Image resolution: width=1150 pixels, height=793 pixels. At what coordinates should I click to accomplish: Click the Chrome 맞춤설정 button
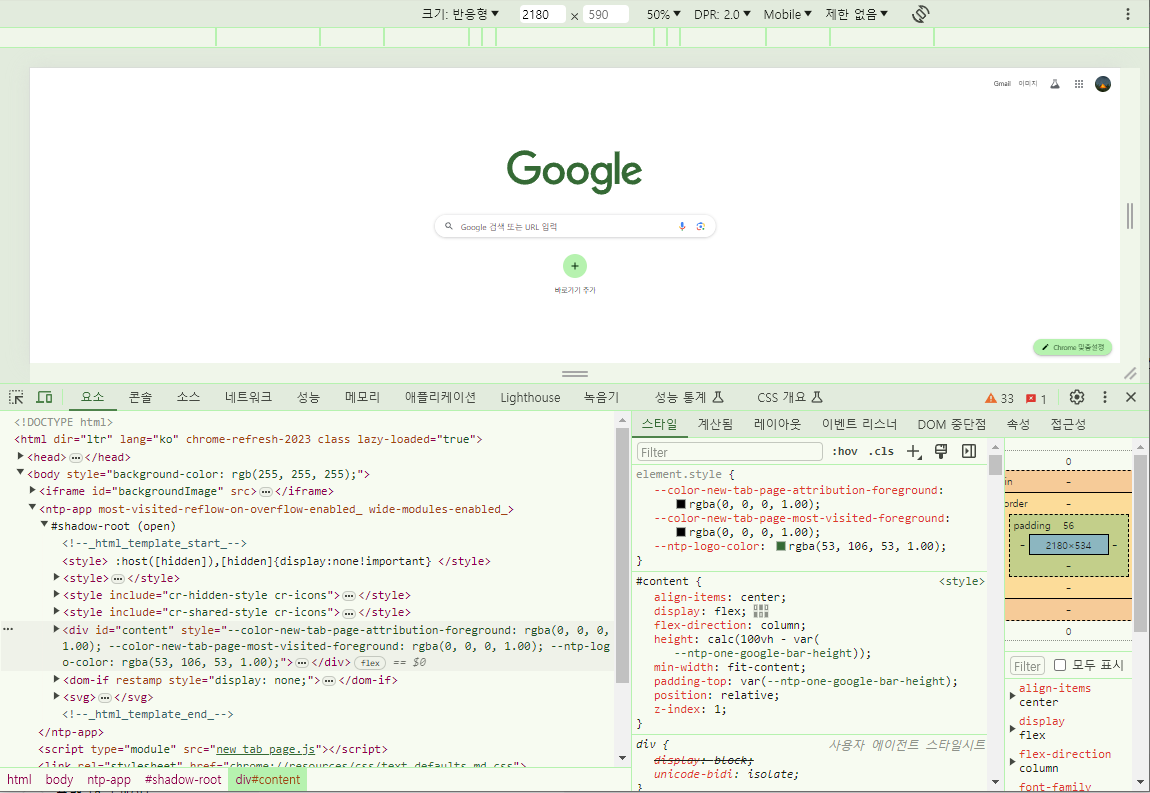(1072, 347)
